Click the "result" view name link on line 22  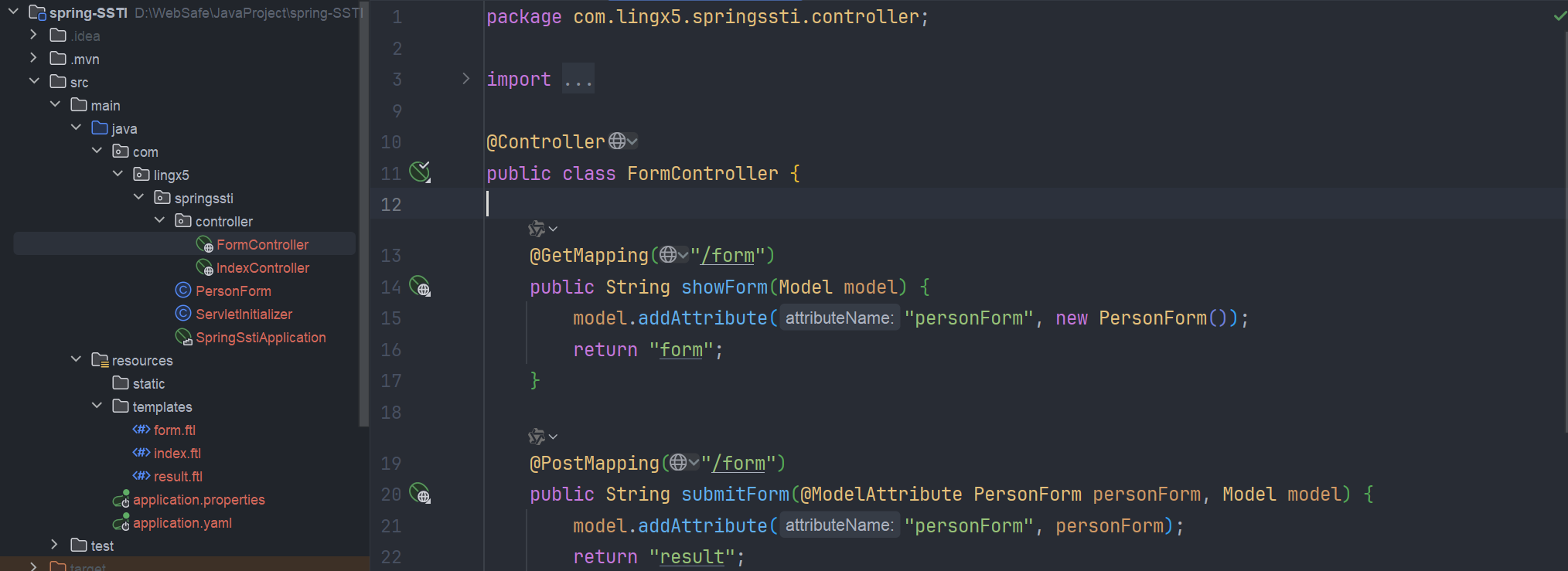point(692,556)
